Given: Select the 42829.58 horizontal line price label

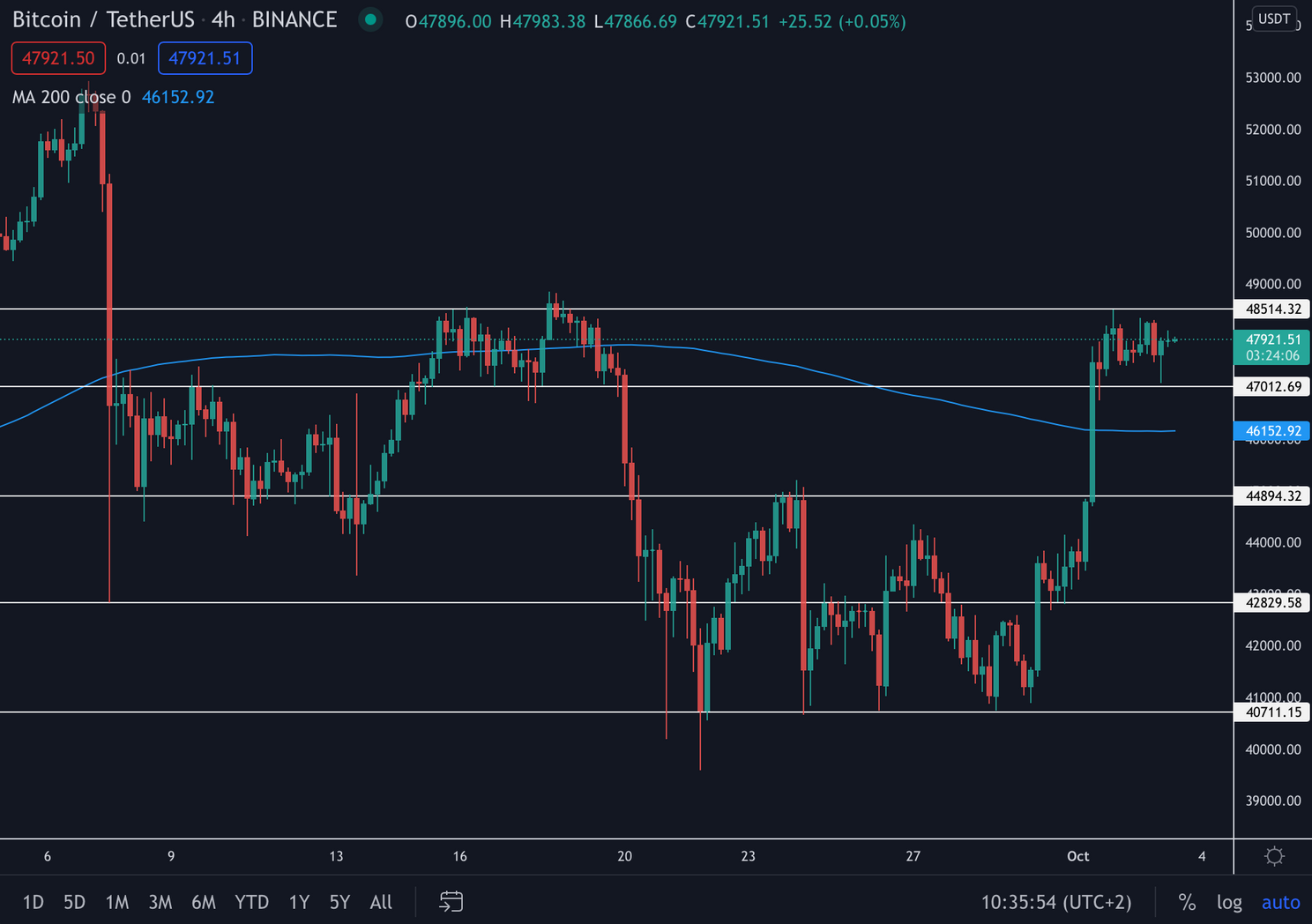Looking at the screenshot, I should point(1272,602).
